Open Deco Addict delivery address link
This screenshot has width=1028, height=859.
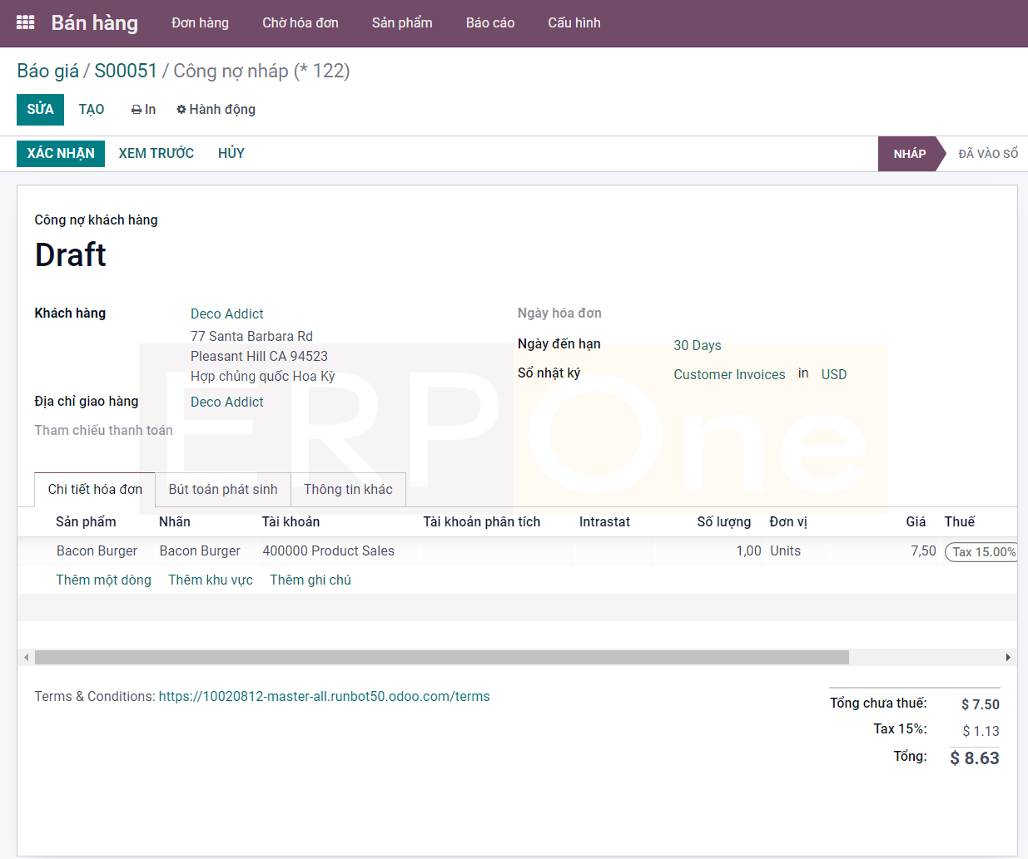pyautogui.click(x=227, y=402)
